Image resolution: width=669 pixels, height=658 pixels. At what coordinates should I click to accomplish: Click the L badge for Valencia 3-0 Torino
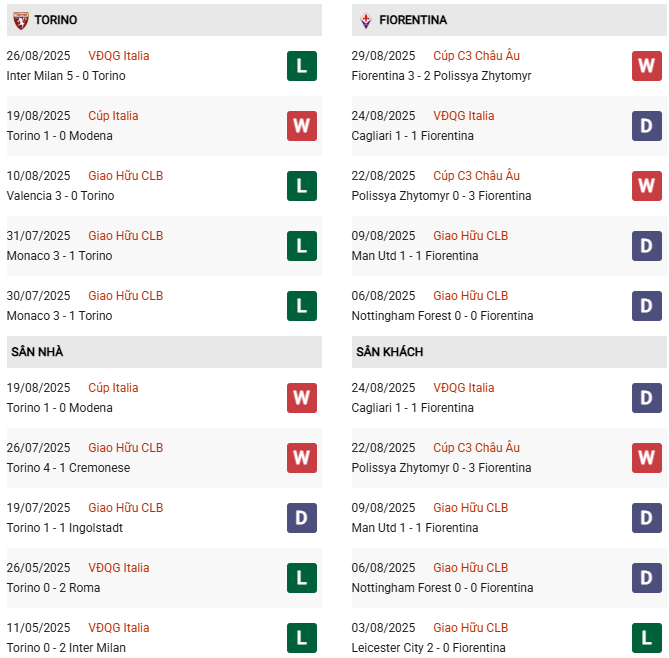coord(301,186)
